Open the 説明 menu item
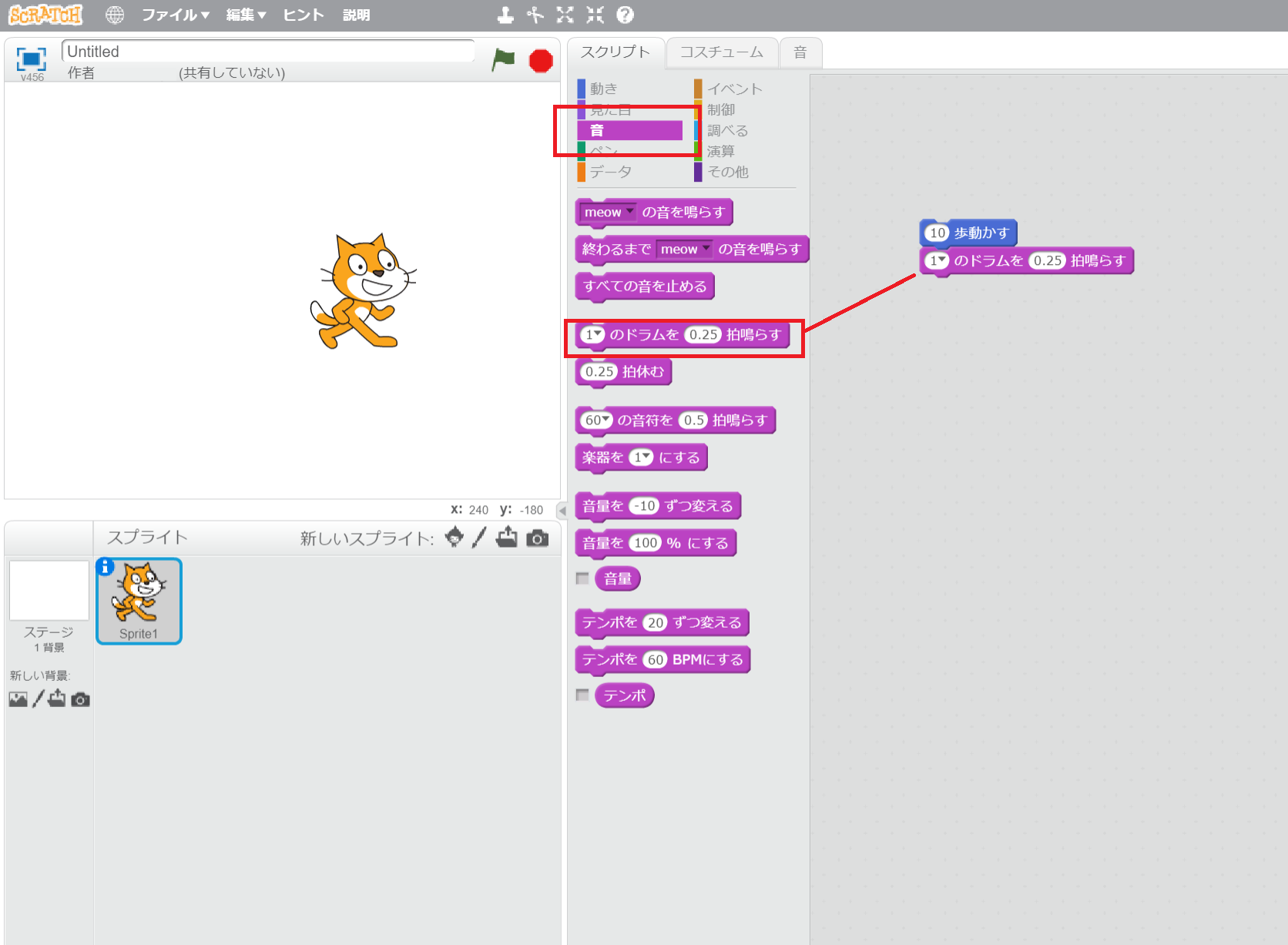The image size is (1288, 945). coord(356,15)
